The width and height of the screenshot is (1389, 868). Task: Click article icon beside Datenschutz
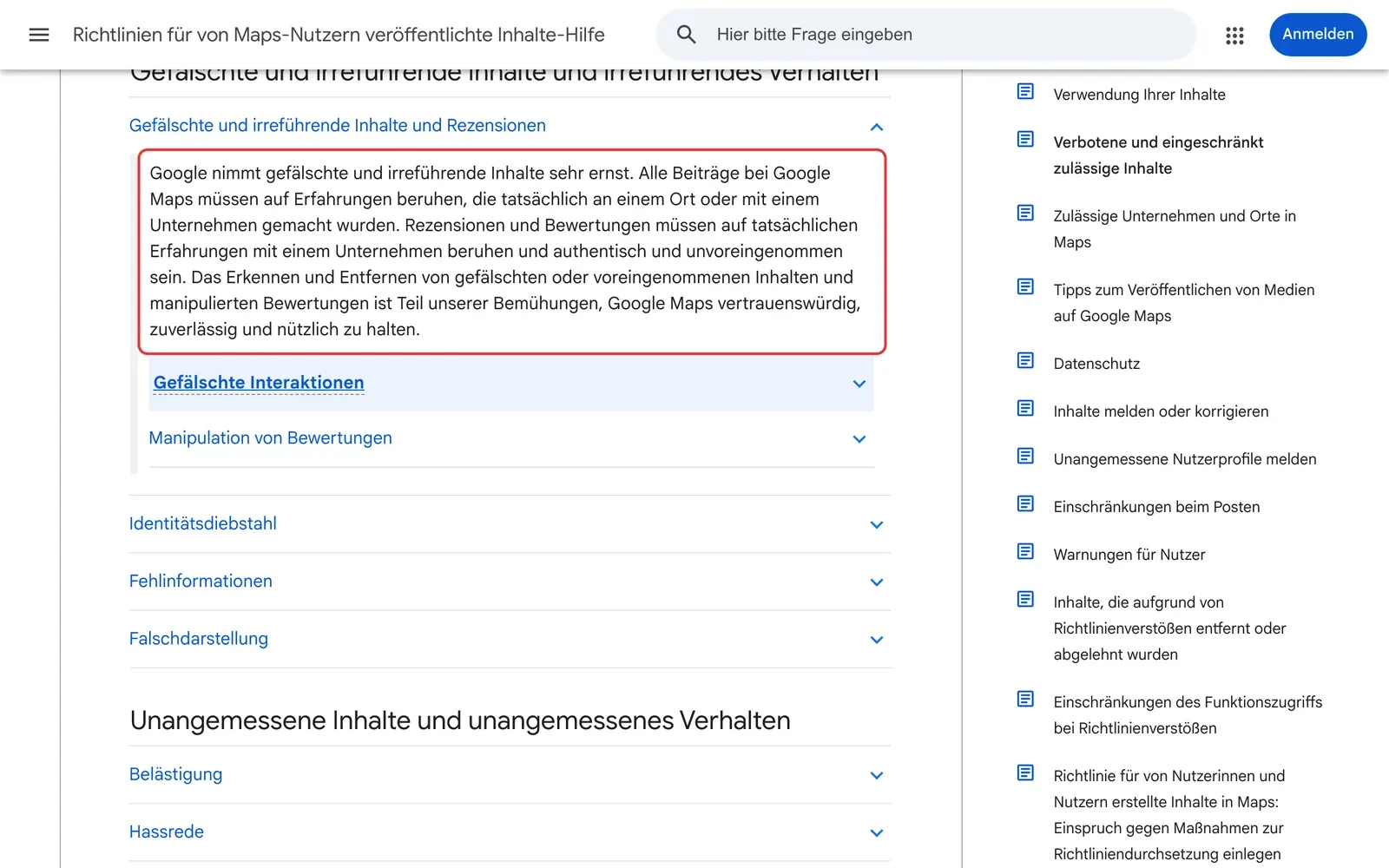tap(1025, 360)
